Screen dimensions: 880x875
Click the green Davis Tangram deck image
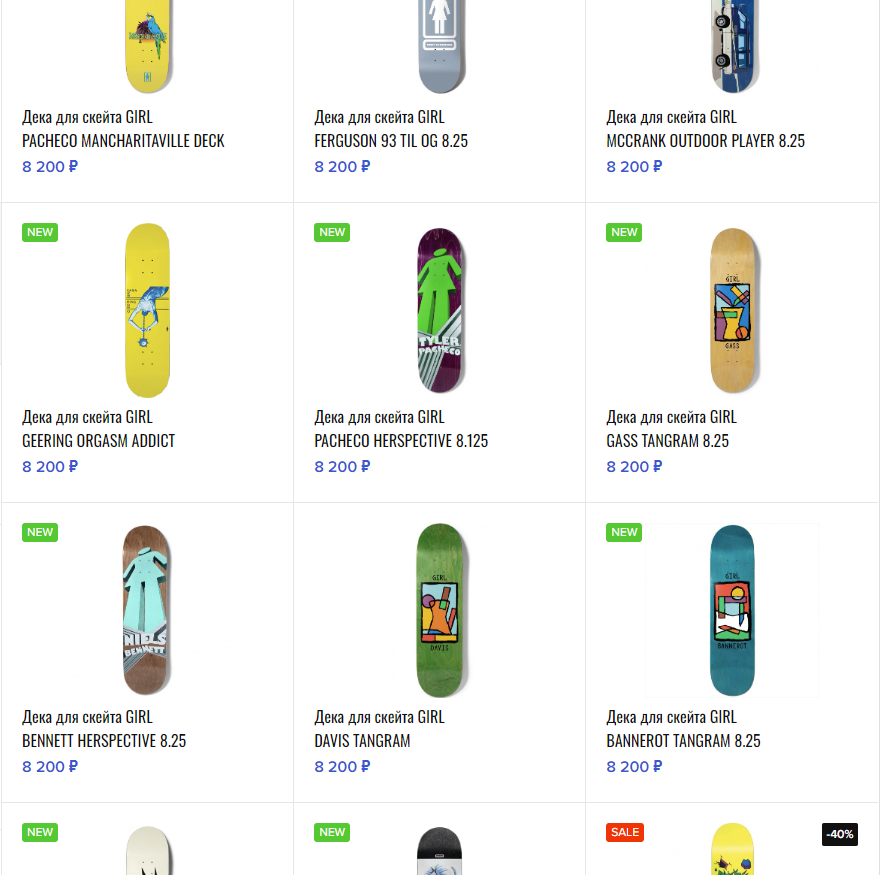click(440, 610)
